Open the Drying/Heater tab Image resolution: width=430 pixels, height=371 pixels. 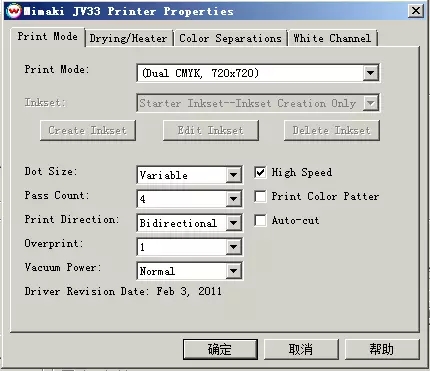click(128, 38)
